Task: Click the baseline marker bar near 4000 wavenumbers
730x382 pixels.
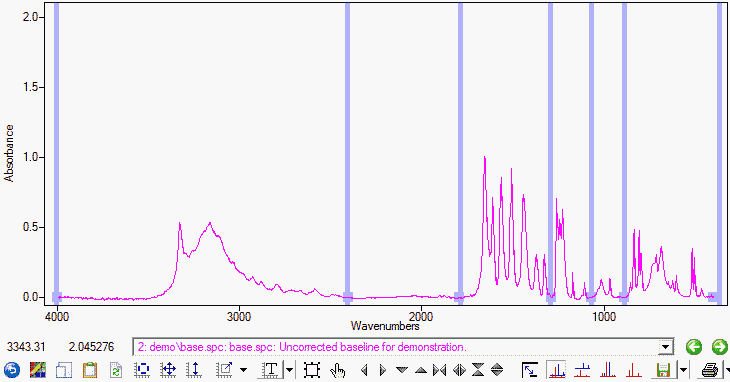Action: (56, 154)
